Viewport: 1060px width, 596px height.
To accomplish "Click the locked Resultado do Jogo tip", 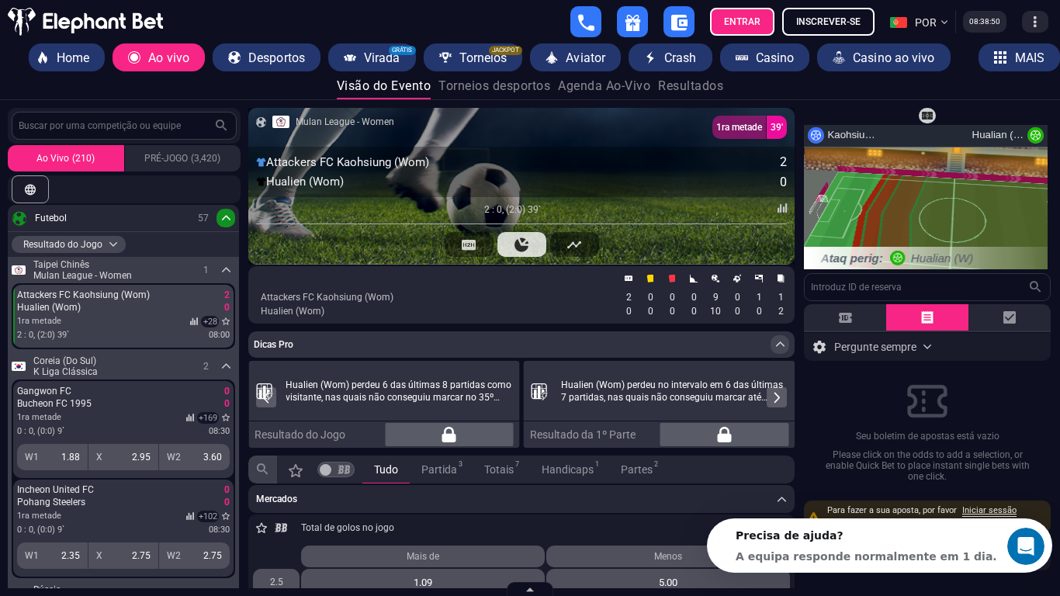I will point(449,434).
